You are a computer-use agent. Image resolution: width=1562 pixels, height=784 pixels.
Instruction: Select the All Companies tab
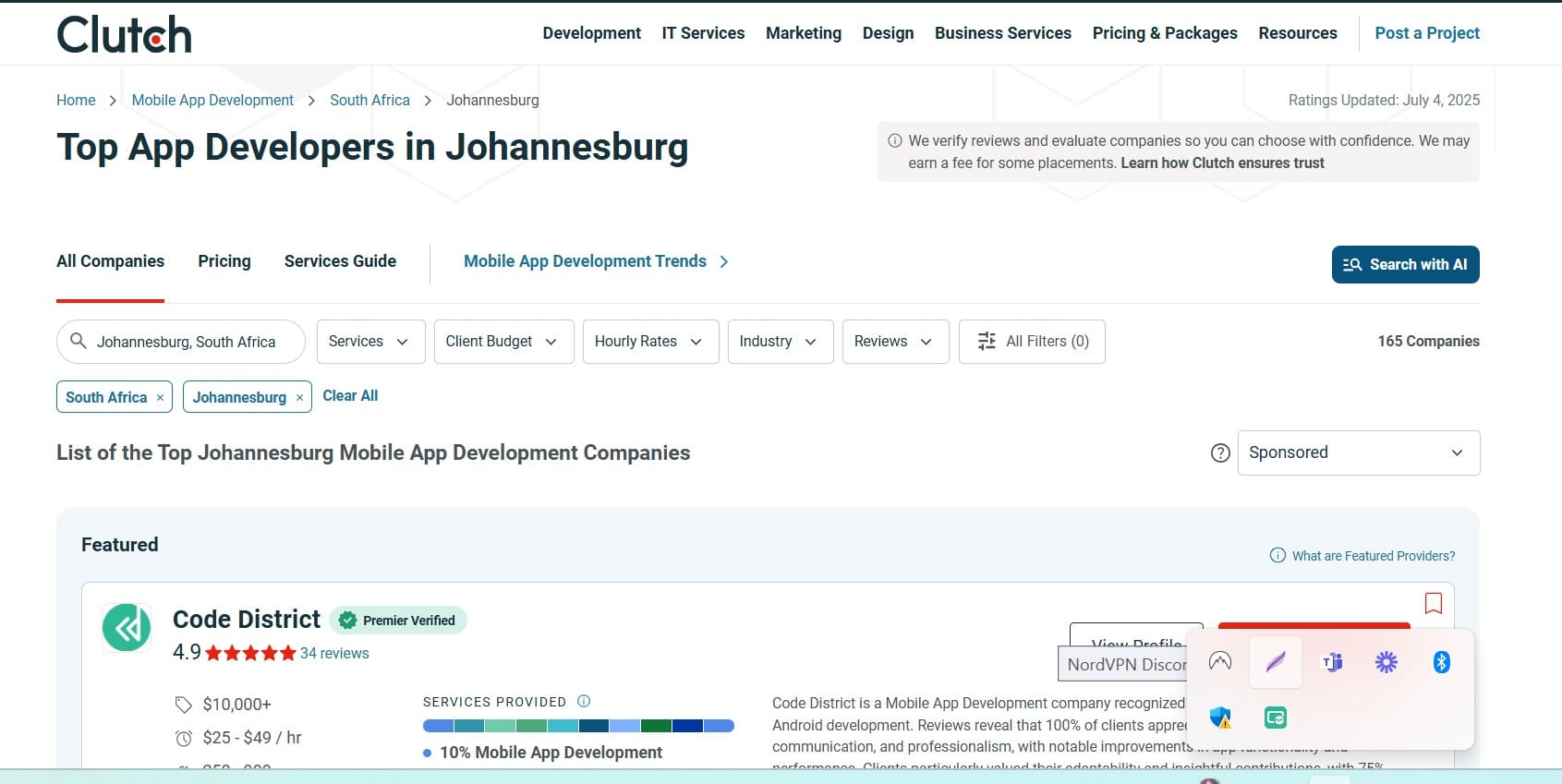point(110,261)
